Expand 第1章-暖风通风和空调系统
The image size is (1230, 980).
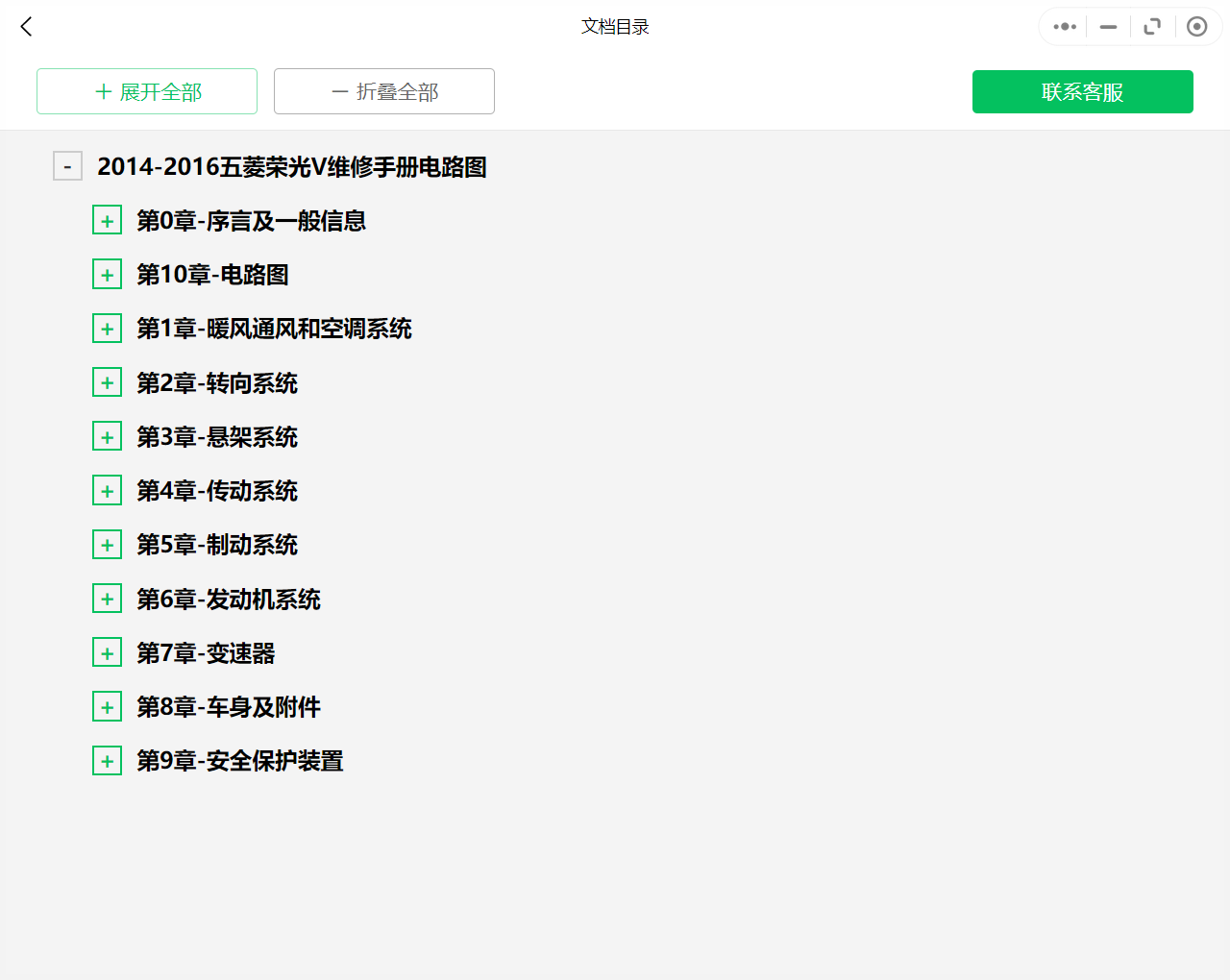tap(107, 328)
